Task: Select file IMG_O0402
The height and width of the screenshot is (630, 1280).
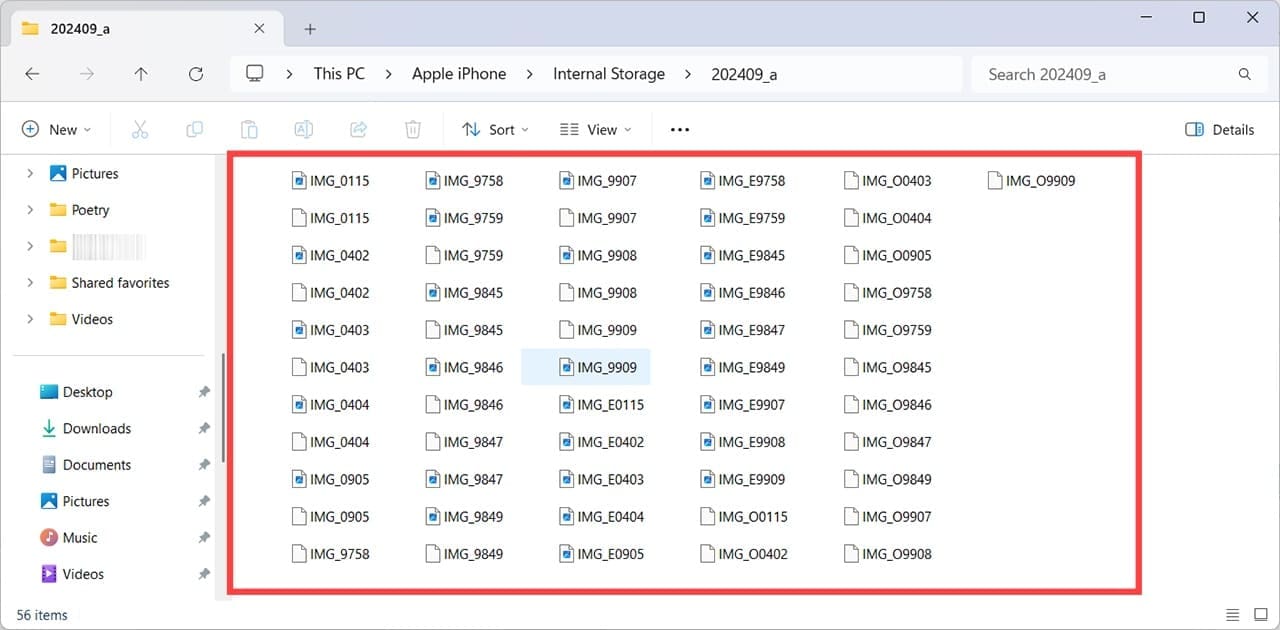Action: 744,554
